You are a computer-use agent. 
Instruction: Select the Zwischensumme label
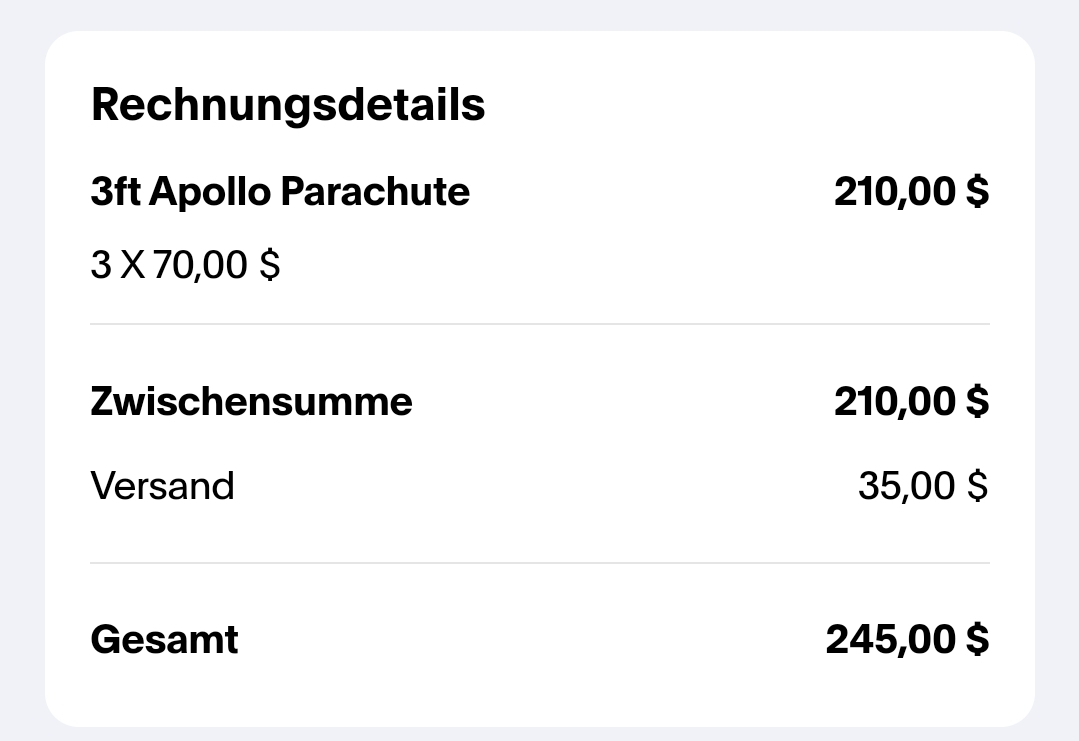pos(251,401)
